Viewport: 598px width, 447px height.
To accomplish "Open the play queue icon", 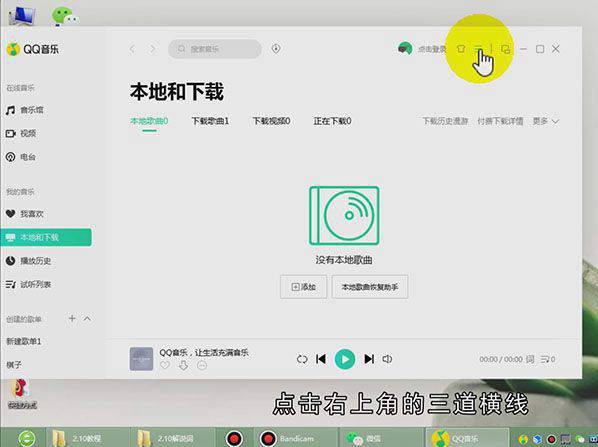I will pyautogui.click(x=548, y=359).
